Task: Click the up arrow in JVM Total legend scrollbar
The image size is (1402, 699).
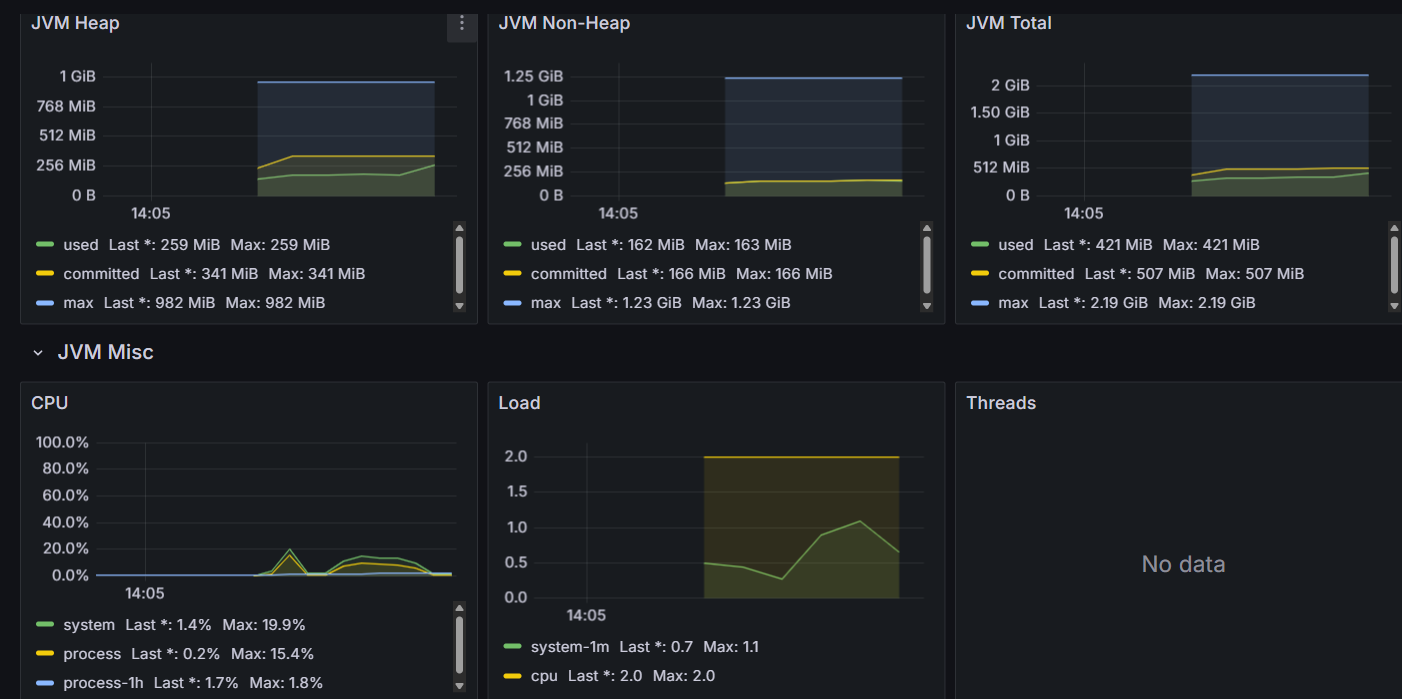Action: pyautogui.click(x=1394, y=227)
